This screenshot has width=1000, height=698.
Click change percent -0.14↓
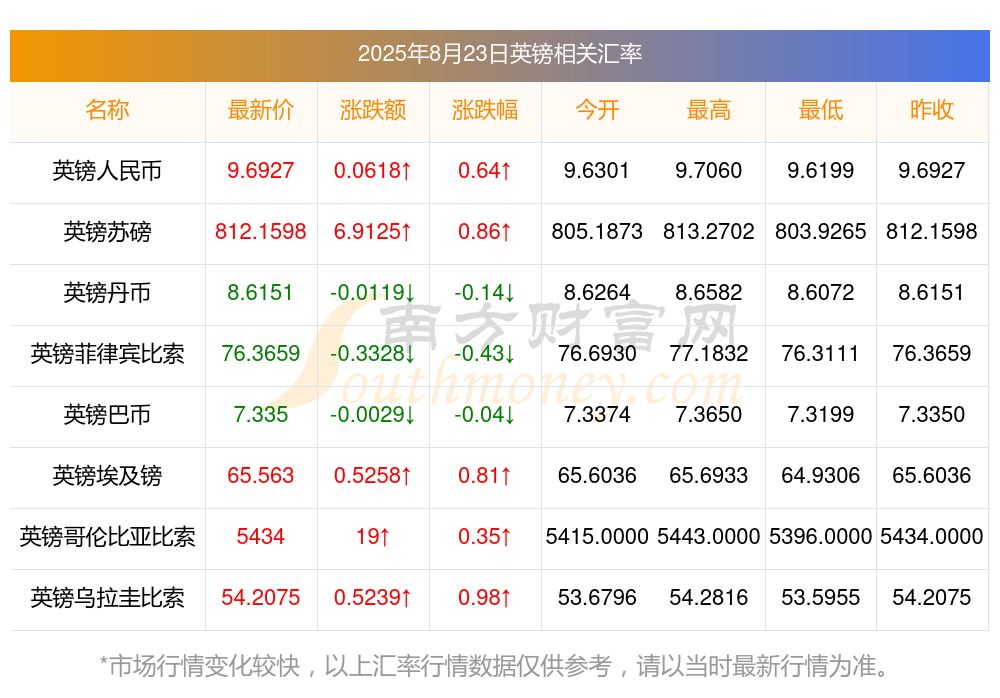click(485, 293)
